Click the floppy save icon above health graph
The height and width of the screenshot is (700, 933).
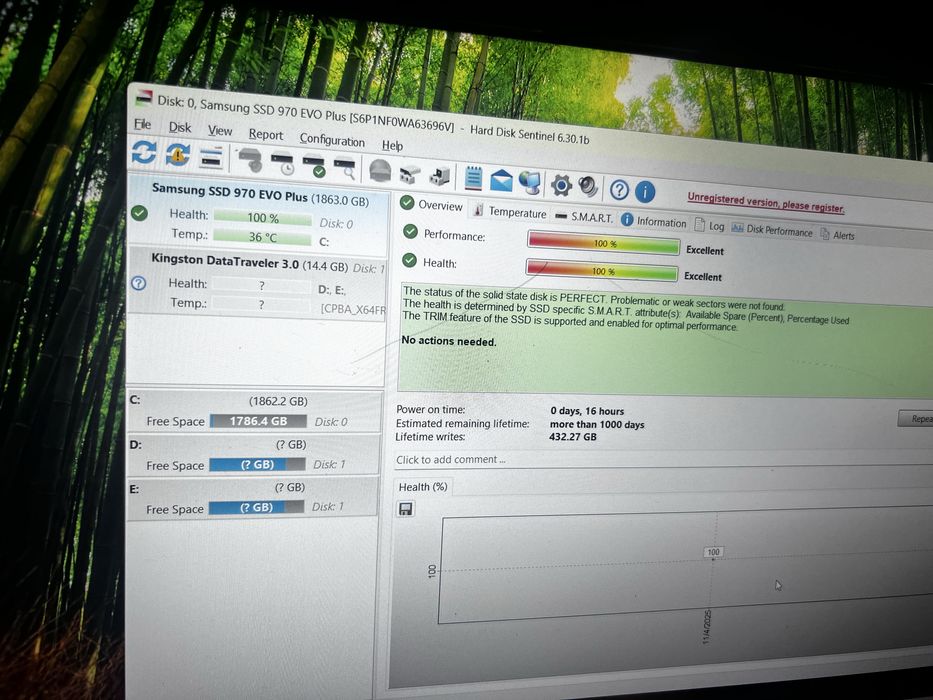406,509
